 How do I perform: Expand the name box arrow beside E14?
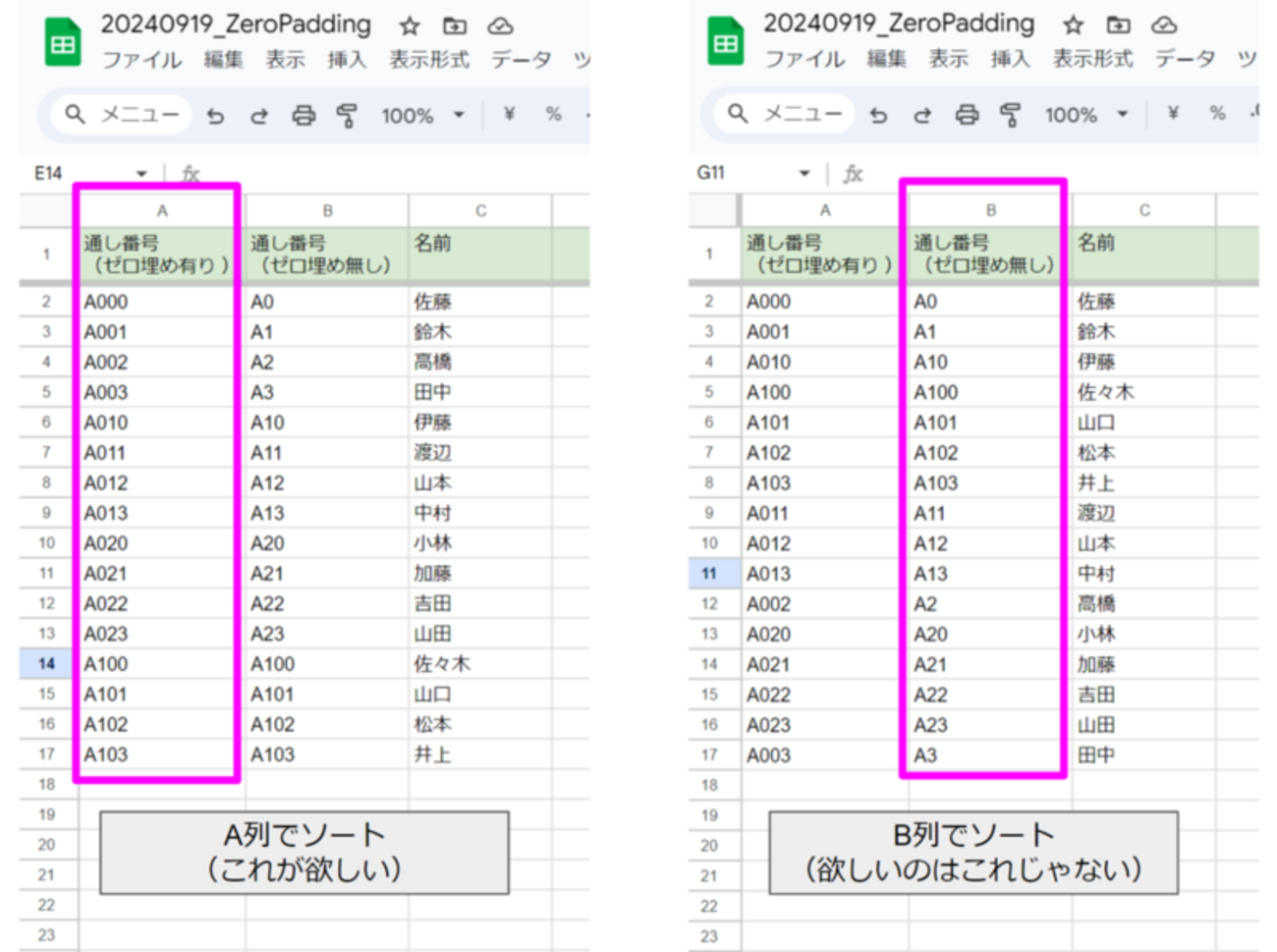[x=141, y=174]
